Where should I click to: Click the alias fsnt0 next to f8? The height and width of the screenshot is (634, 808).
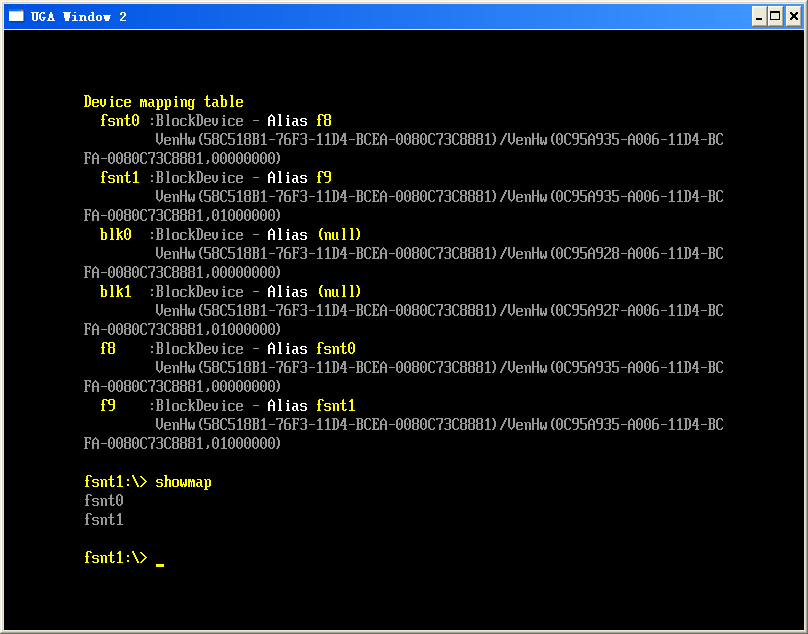click(335, 348)
